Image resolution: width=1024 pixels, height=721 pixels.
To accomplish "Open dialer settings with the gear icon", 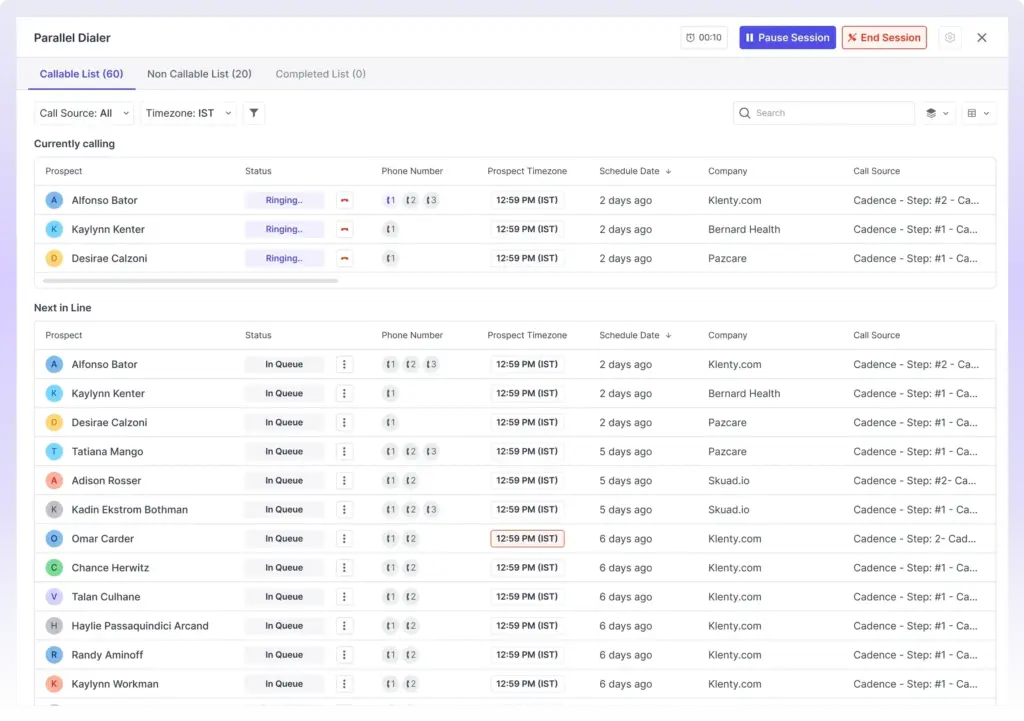I will (x=950, y=37).
